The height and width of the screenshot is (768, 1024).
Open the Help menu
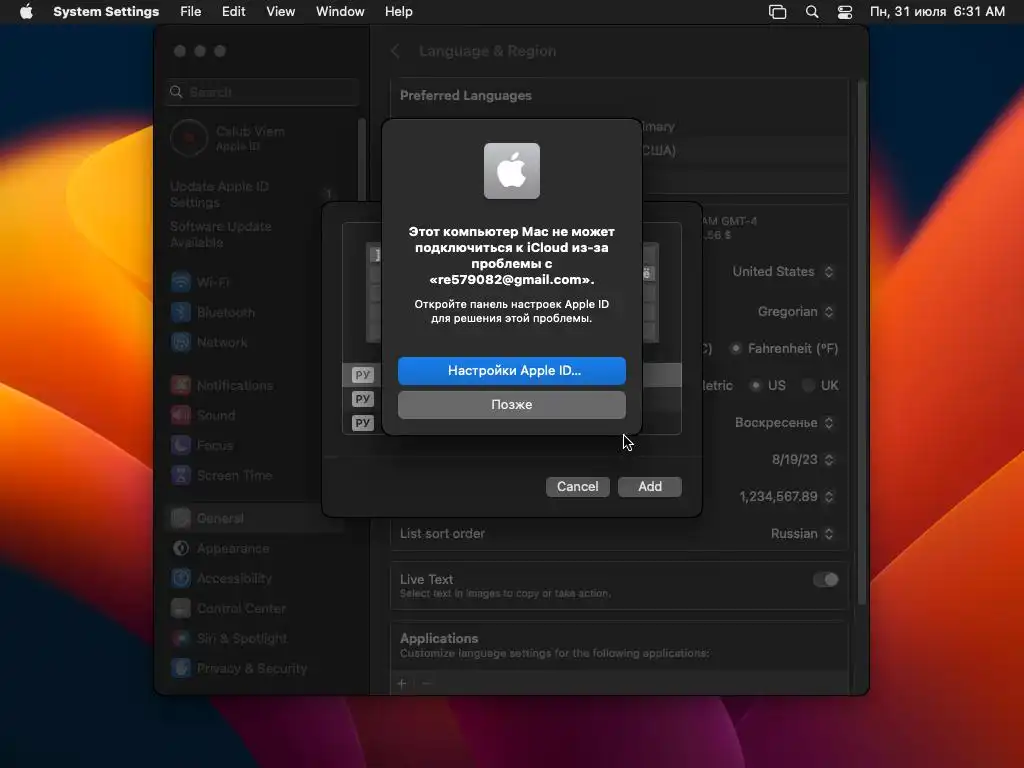click(398, 12)
